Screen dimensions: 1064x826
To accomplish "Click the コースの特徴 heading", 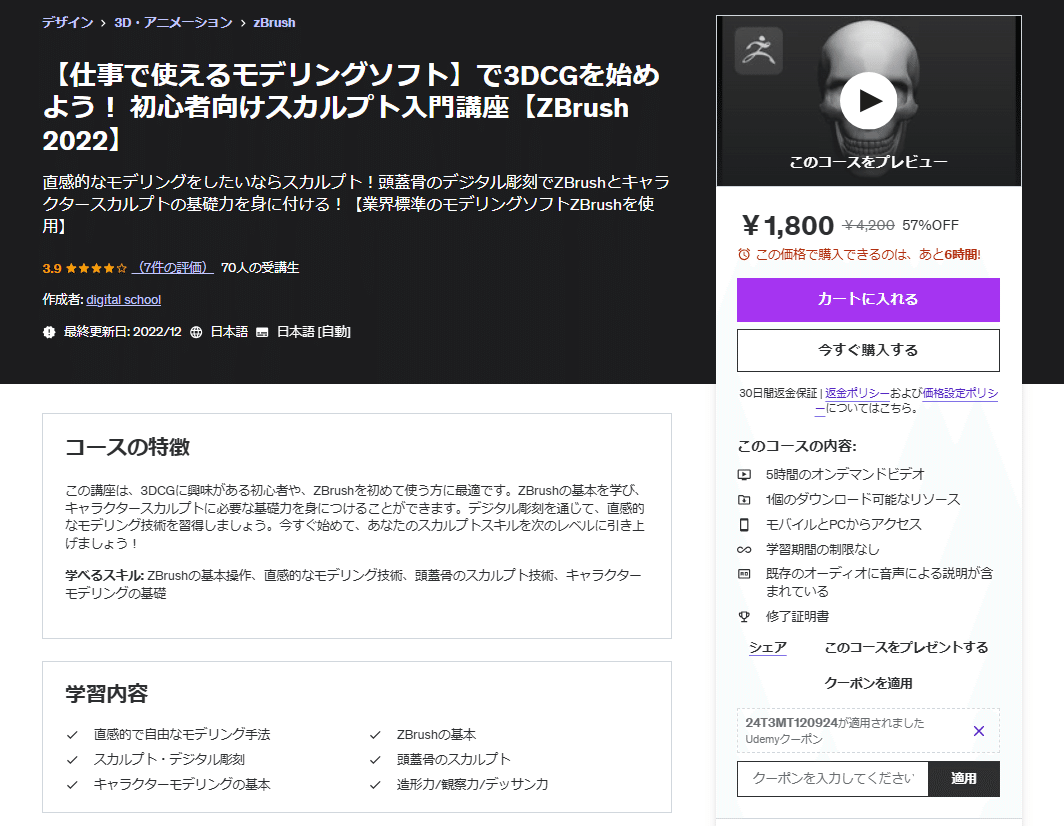I will pos(128,447).
